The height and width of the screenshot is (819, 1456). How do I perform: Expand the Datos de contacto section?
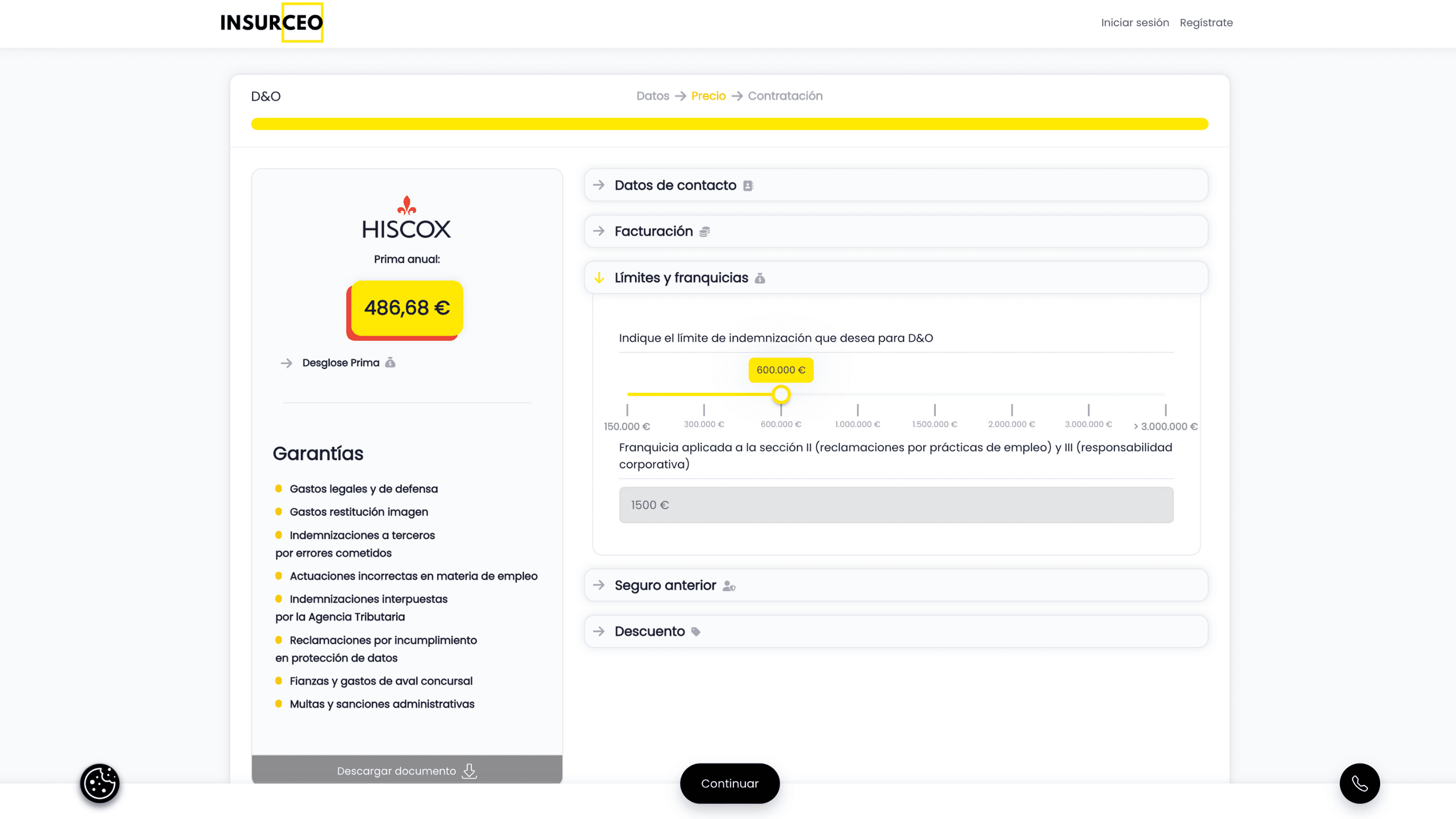(674, 186)
